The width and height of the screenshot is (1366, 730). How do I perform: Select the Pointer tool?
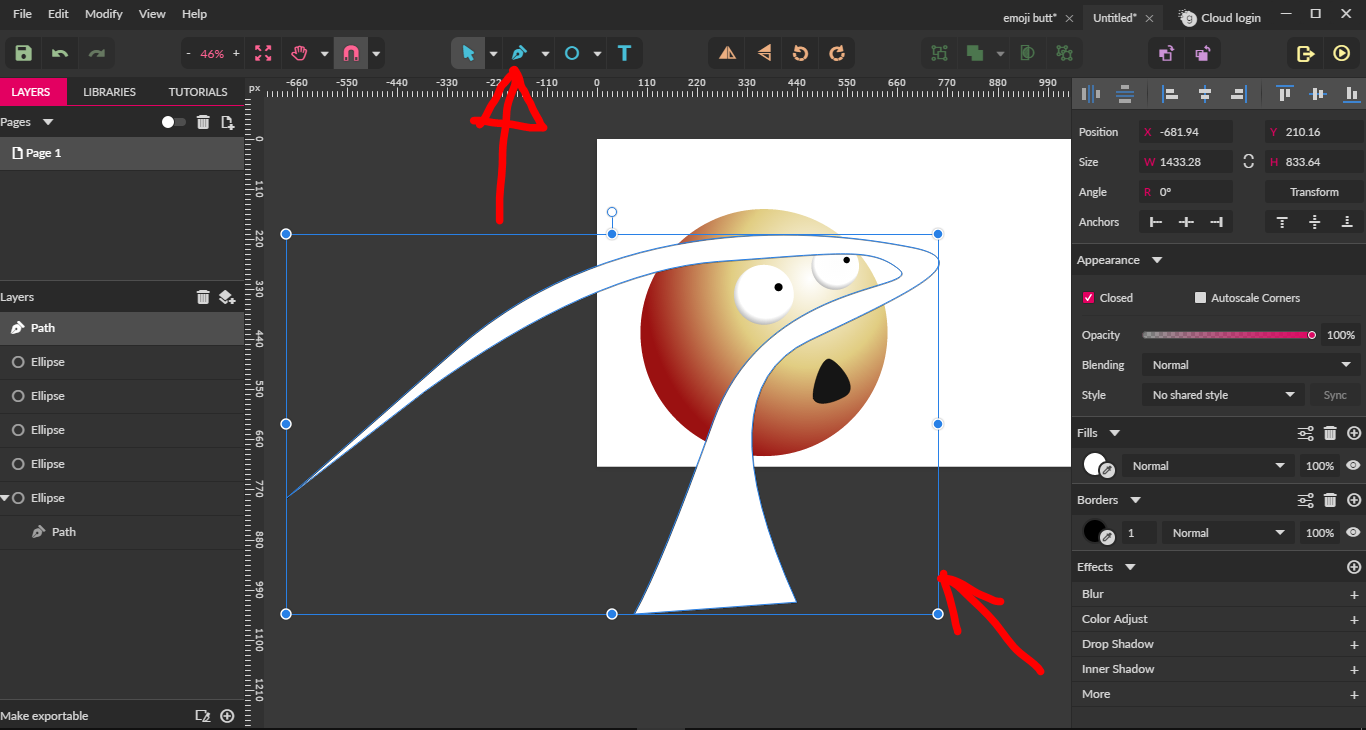tap(468, 53)
